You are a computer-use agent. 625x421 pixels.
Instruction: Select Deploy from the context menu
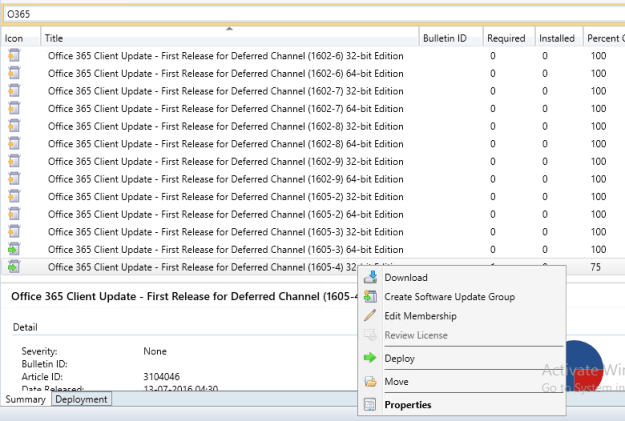462,358
